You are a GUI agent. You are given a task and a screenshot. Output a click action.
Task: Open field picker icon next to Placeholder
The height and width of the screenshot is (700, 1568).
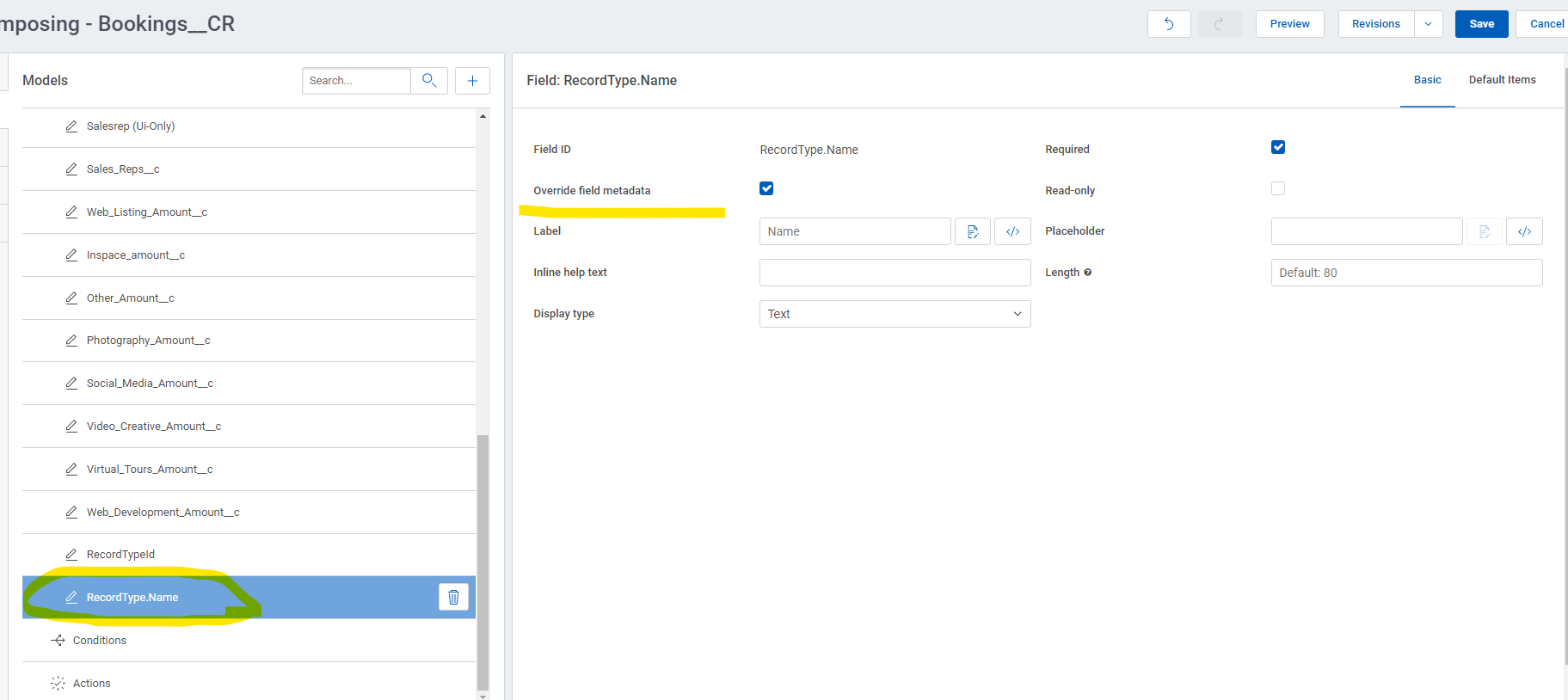pos(1485,231)
